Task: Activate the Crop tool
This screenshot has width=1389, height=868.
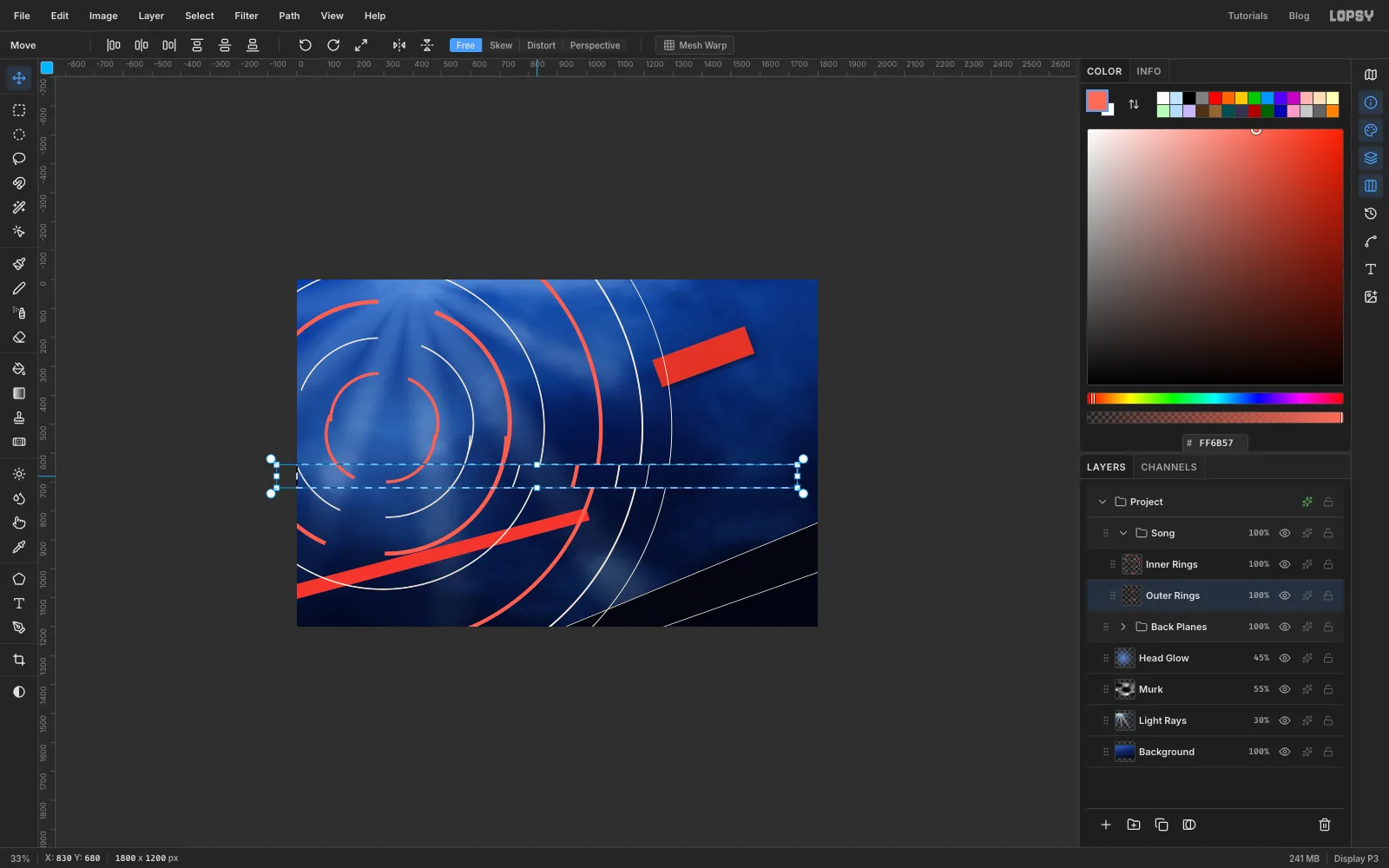Action: 19,660
